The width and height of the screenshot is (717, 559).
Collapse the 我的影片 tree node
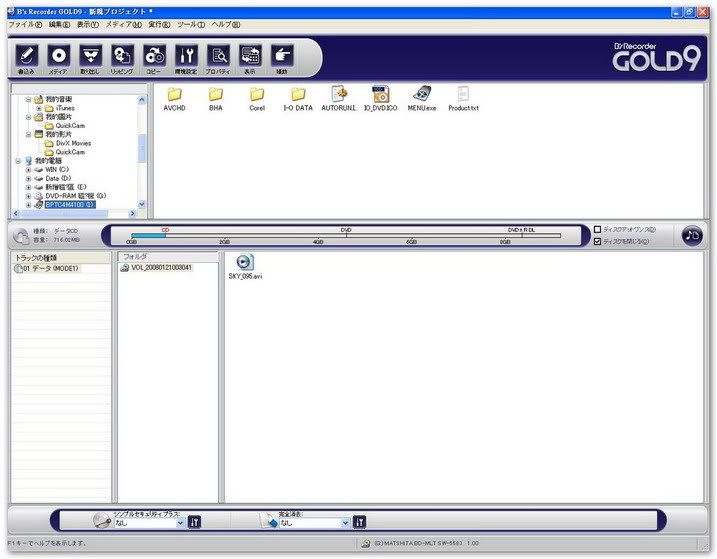point(28,134)
